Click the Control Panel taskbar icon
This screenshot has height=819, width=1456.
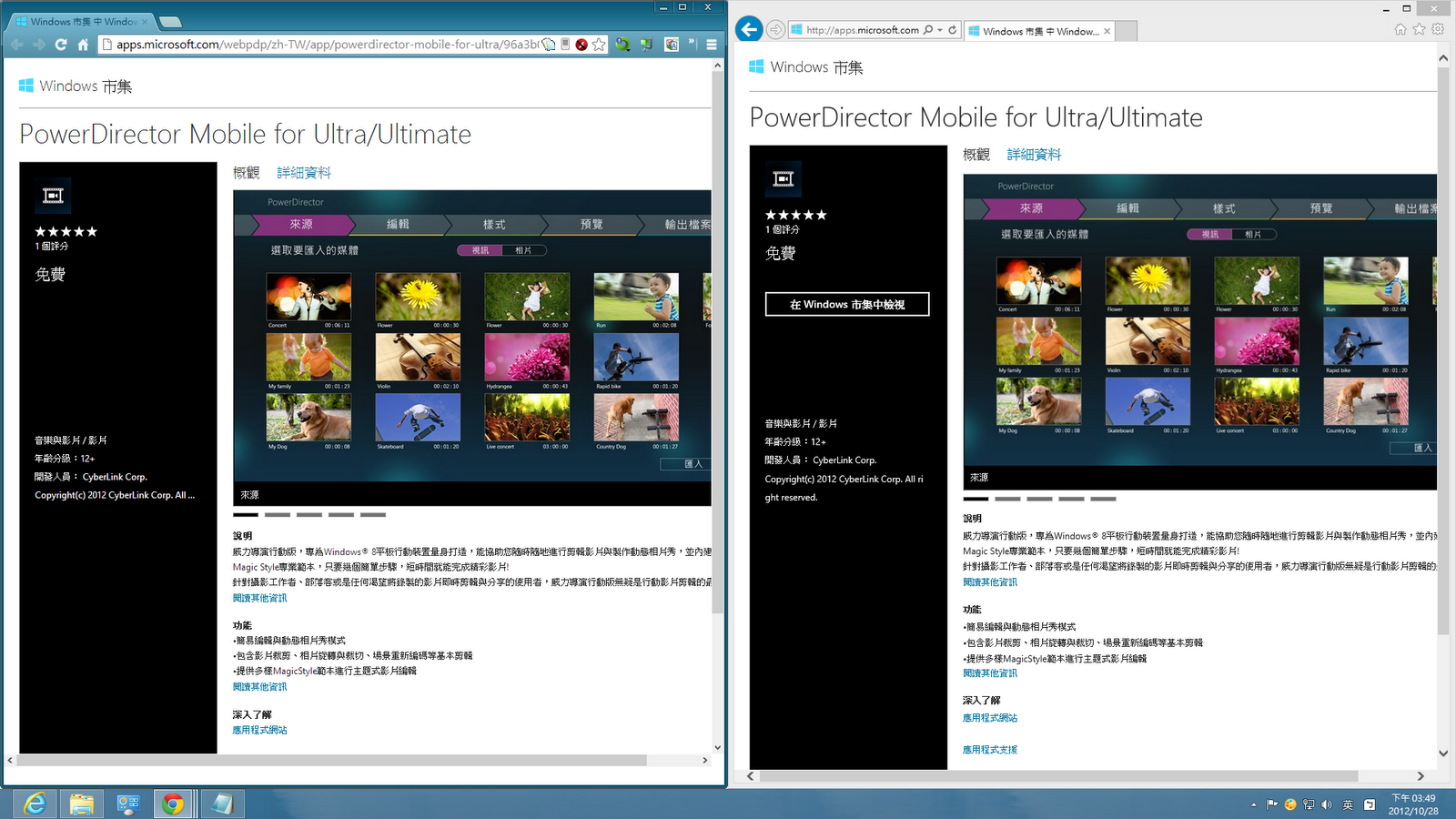[x=128, y=804]
